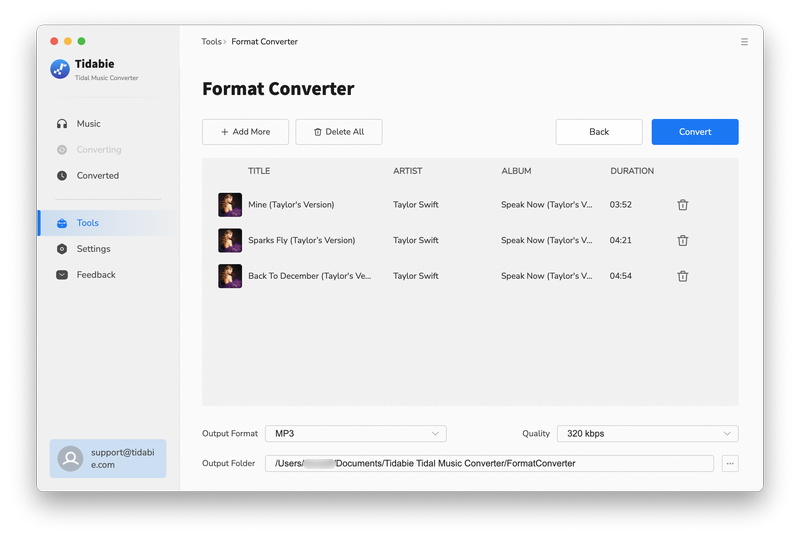This screenshot has width=800, height=540.
Task: Click the support@tidabie.com account card
Action: pyautogui.click(x=108, y=458)
